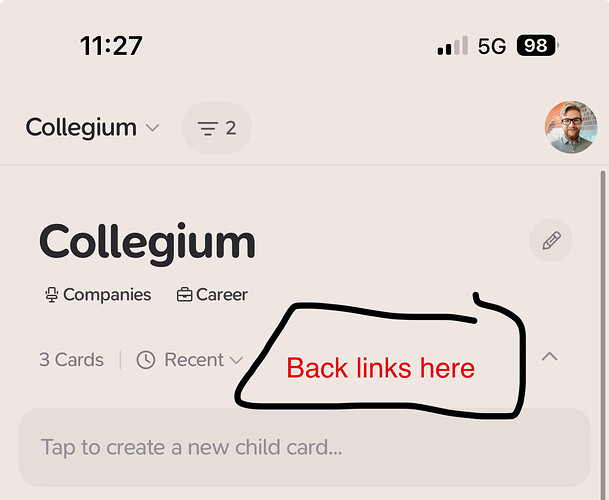Open the Recent sort dropdown chevron

236,361
